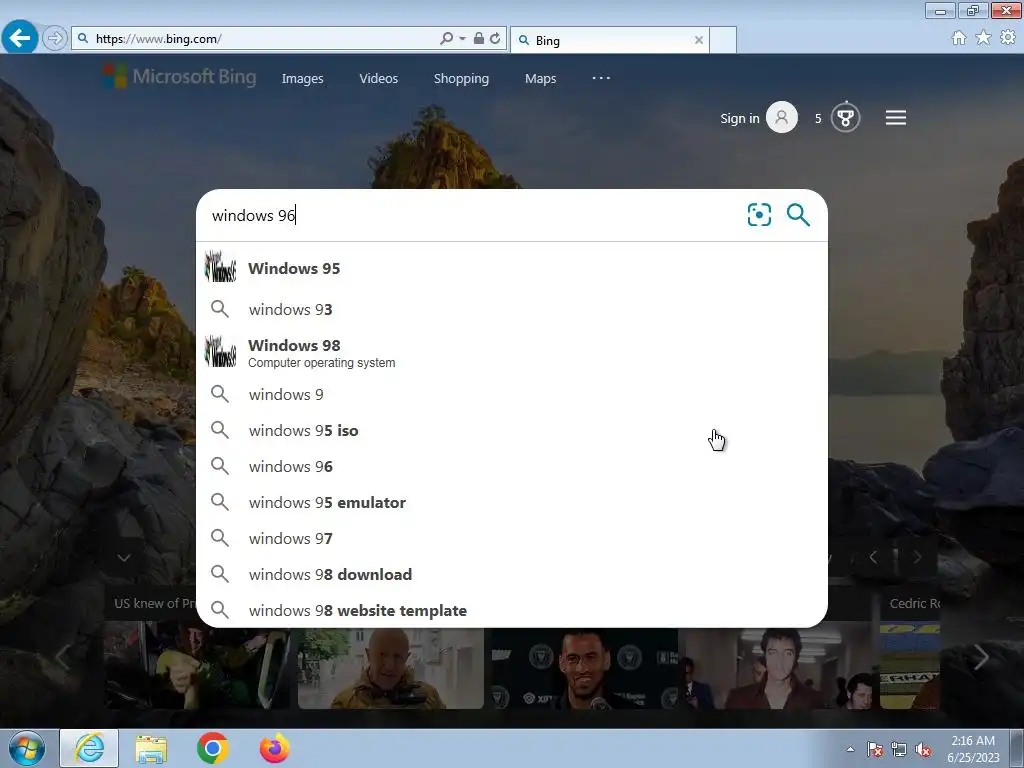
Task: Open the muted volume tray icon
Action: click(923, 749)
